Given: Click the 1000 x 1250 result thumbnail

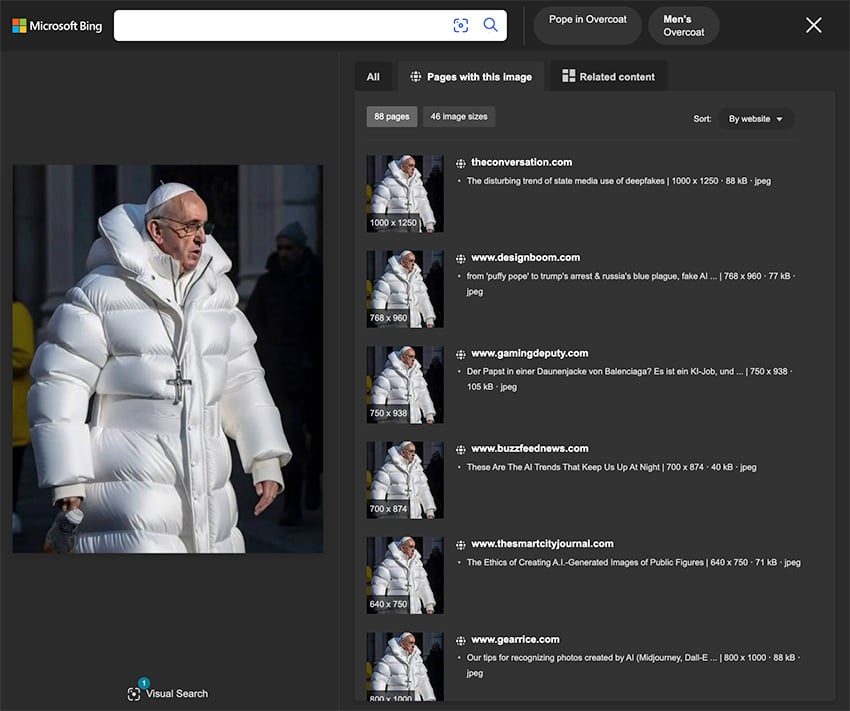Looking at the screenshot, I should coord(404,191).
